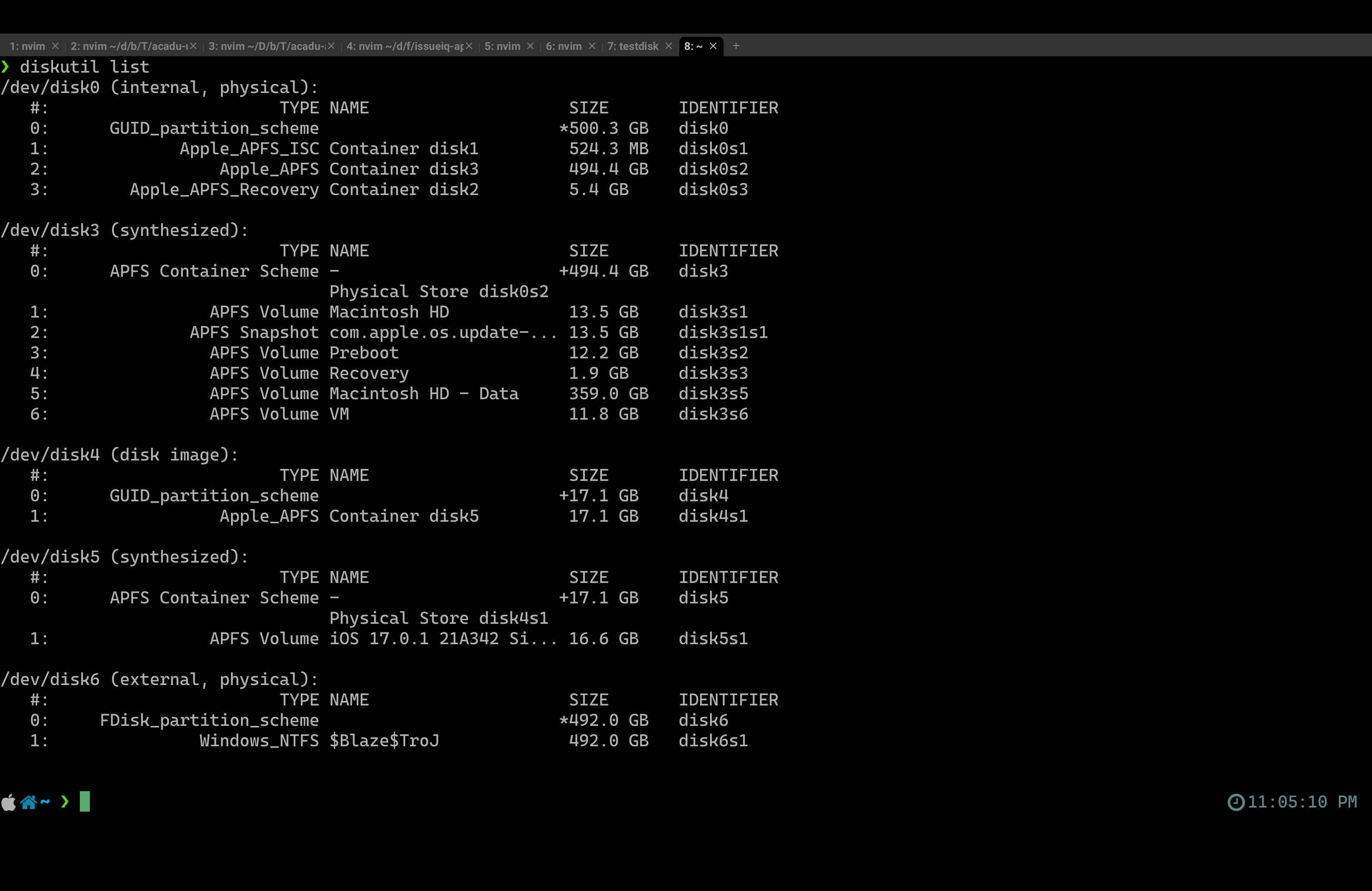Close the active tab 8: ~
Screen dimensions: 1372x891
(x=713, y=46)
